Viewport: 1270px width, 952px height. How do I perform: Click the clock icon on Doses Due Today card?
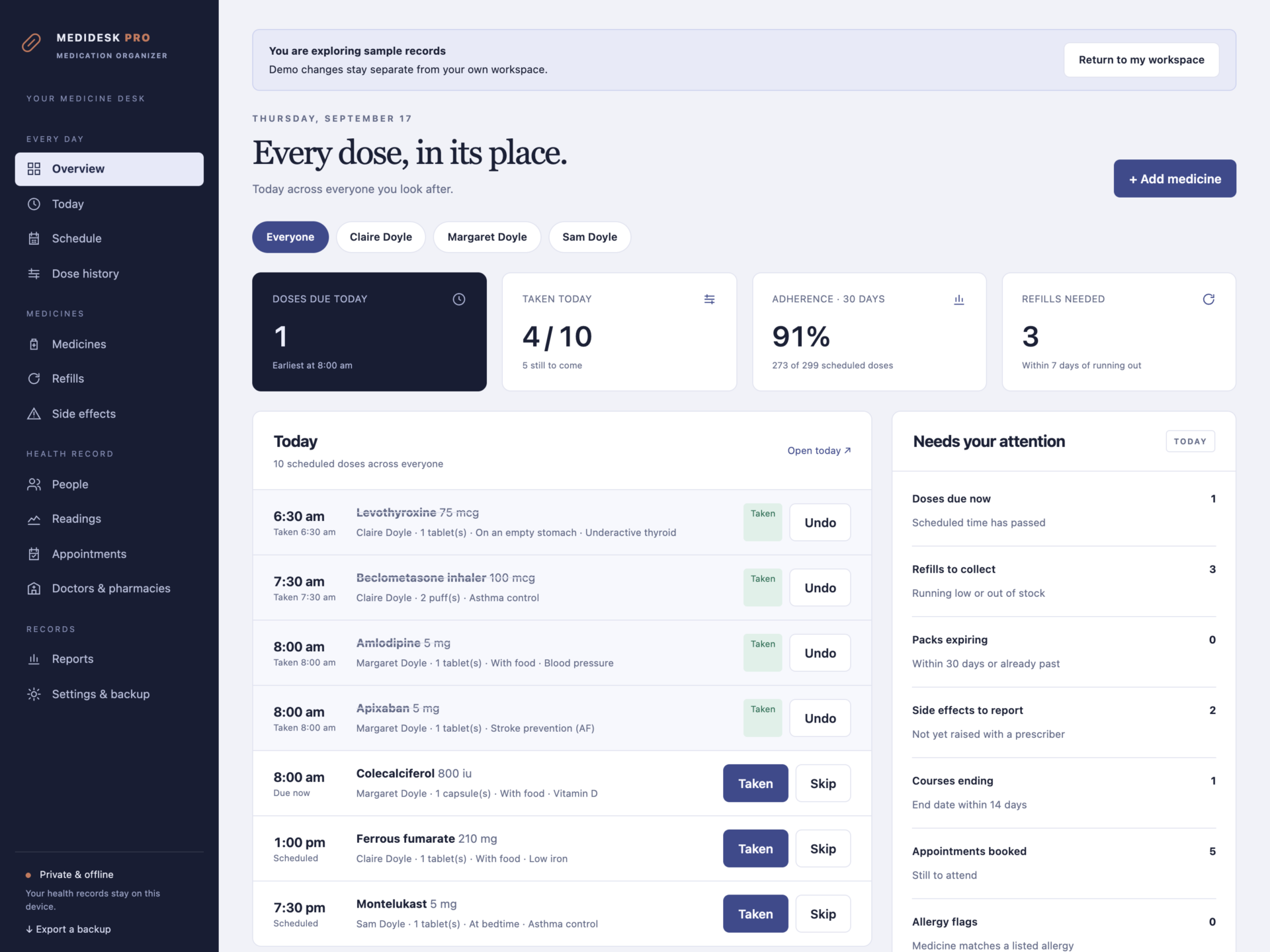pyautogui.click(x=458, y=299)
